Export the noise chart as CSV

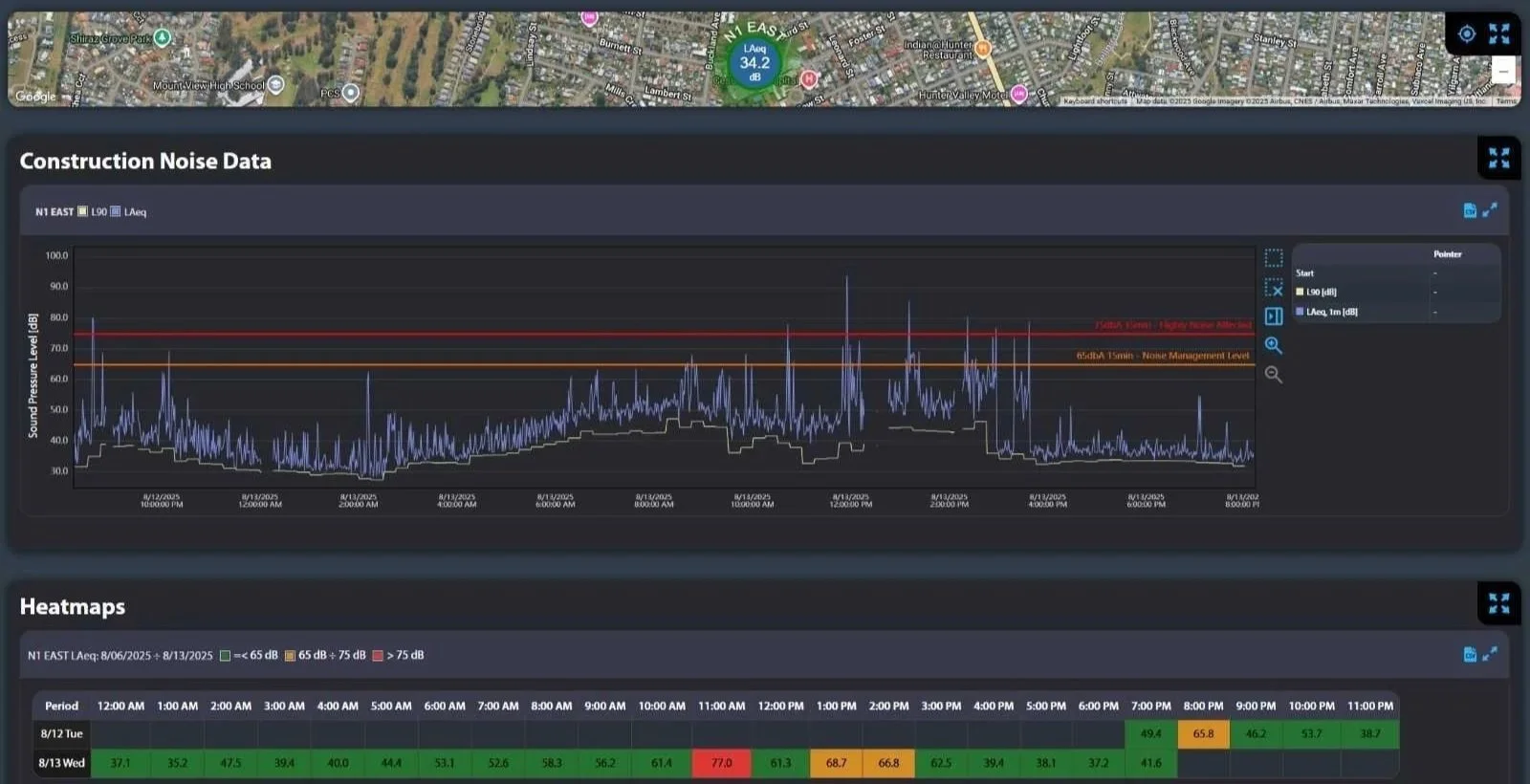(x=1470, y=210)
